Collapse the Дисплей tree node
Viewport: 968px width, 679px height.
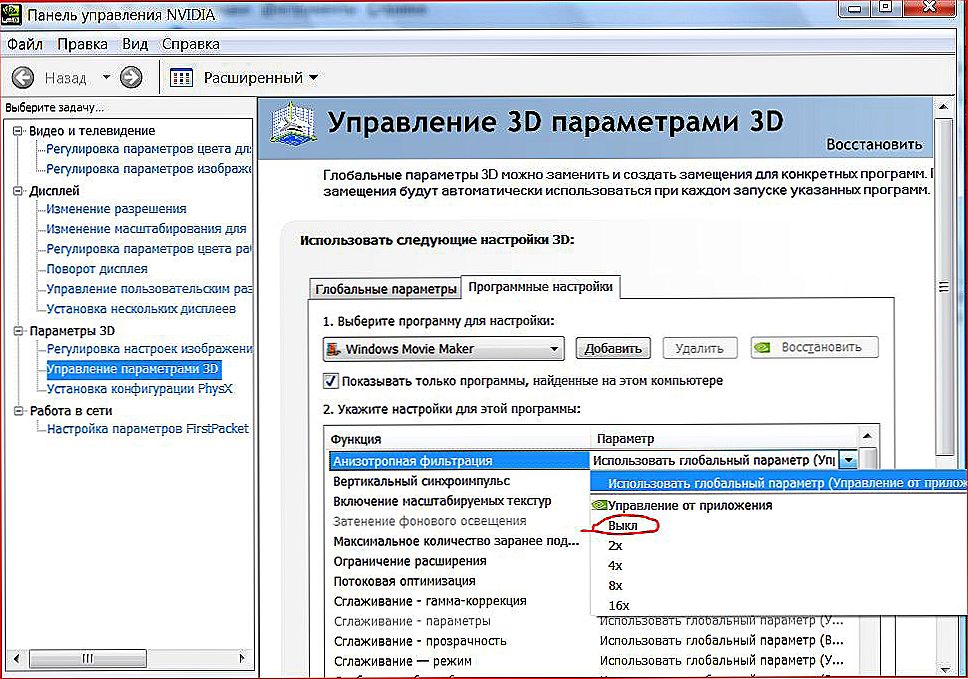[x=18, y=191]
